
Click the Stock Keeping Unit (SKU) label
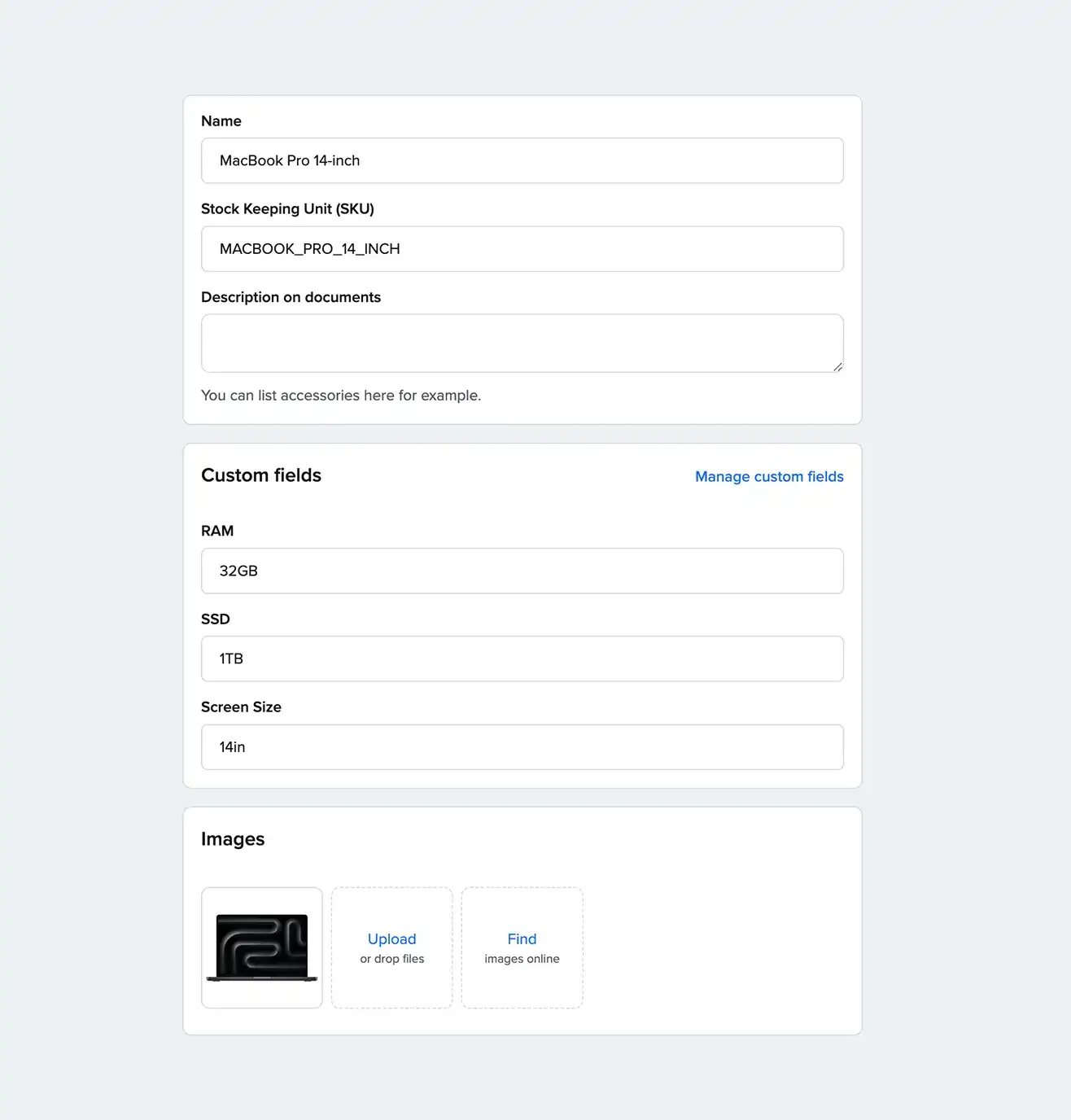(287, 209)
